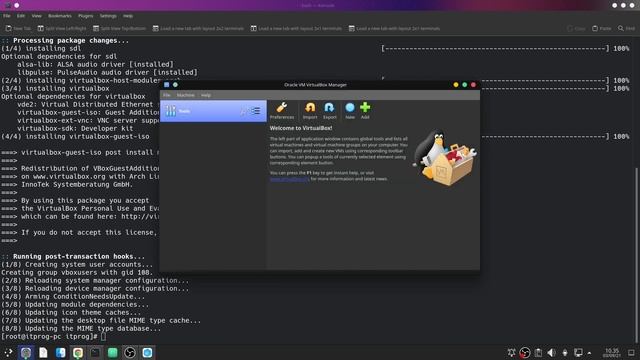Image resolution: width=640 pixels, height=360 pixels.
Task: Click the Import appliance toolbar icon
Action: tap(310, 111)
